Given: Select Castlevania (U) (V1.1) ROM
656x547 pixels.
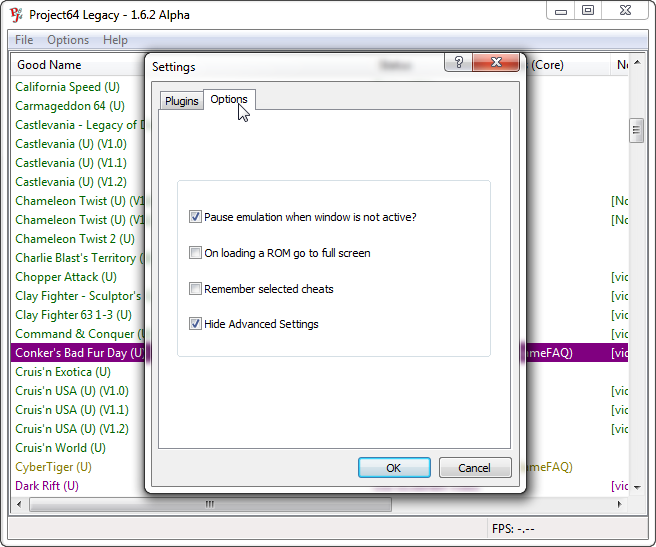Looking at the screenshot, I should coord(71,163).
